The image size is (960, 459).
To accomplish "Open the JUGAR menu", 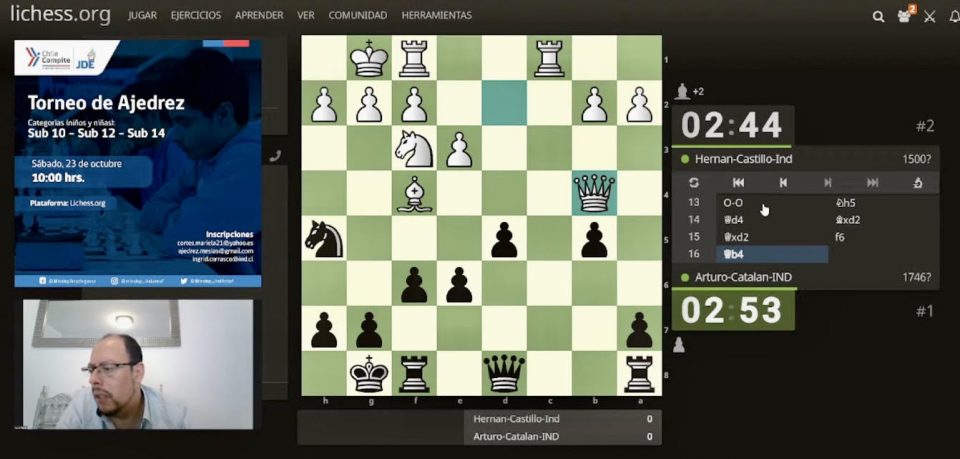I will [144, 16].
